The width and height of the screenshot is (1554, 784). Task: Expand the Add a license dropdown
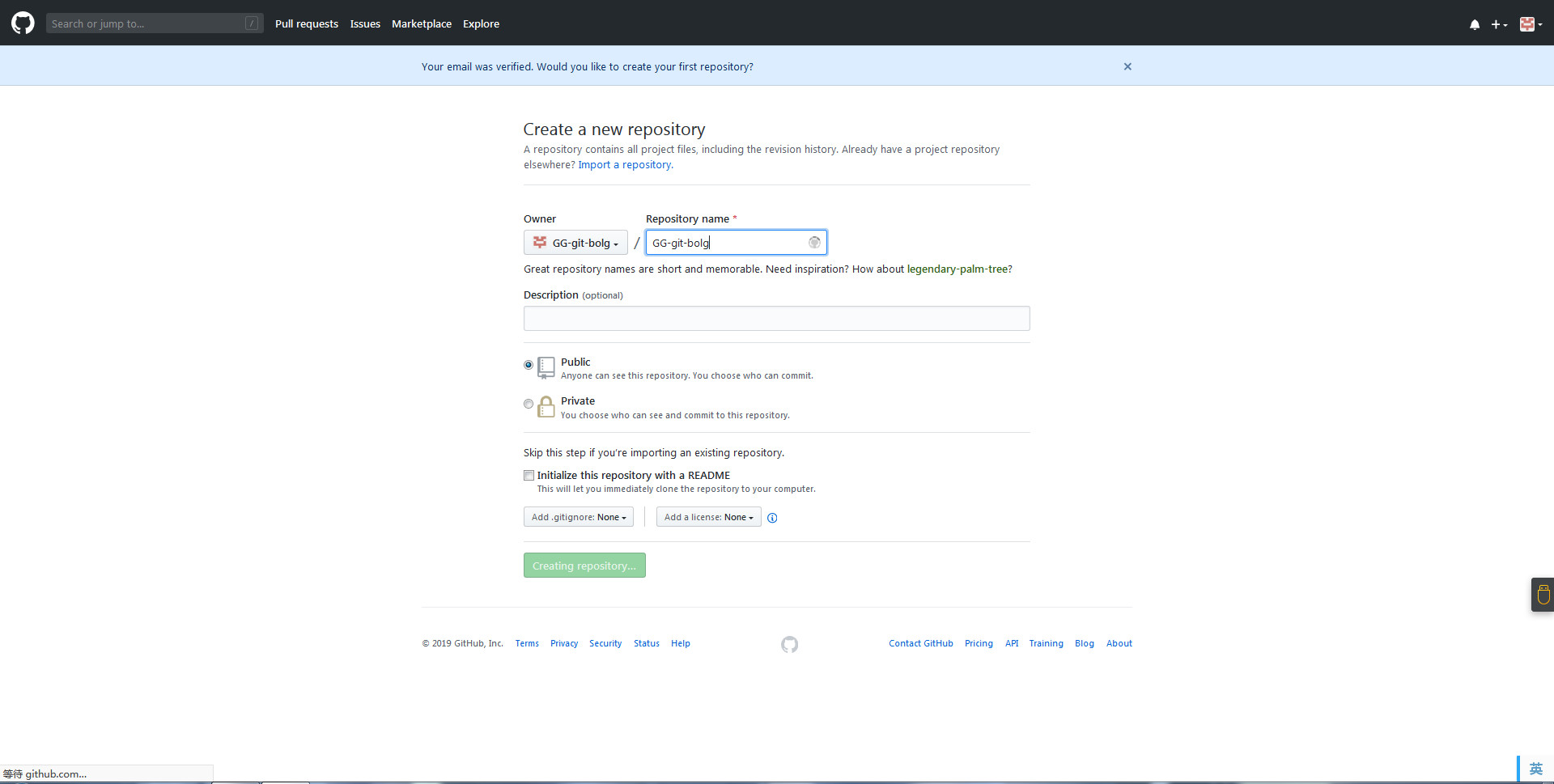(708, 517)
